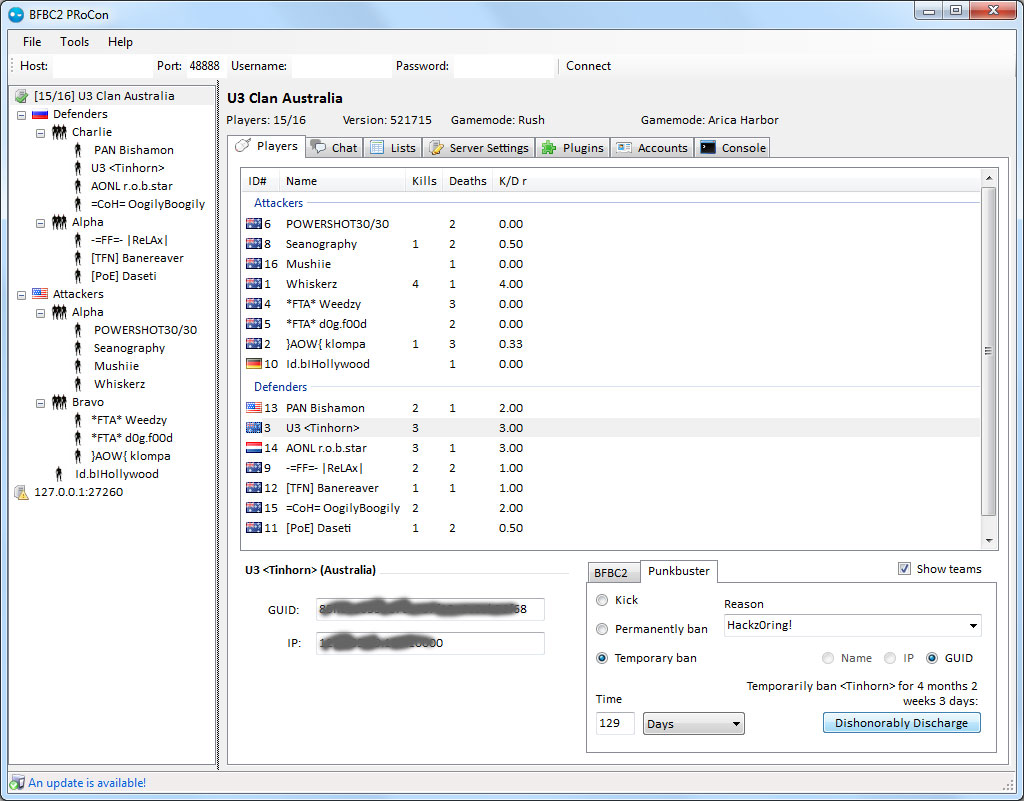Screen dimensions: 1024x801
Task: Click the warning server icon for 127.0.0.1:27260
Action: [22, 492]
